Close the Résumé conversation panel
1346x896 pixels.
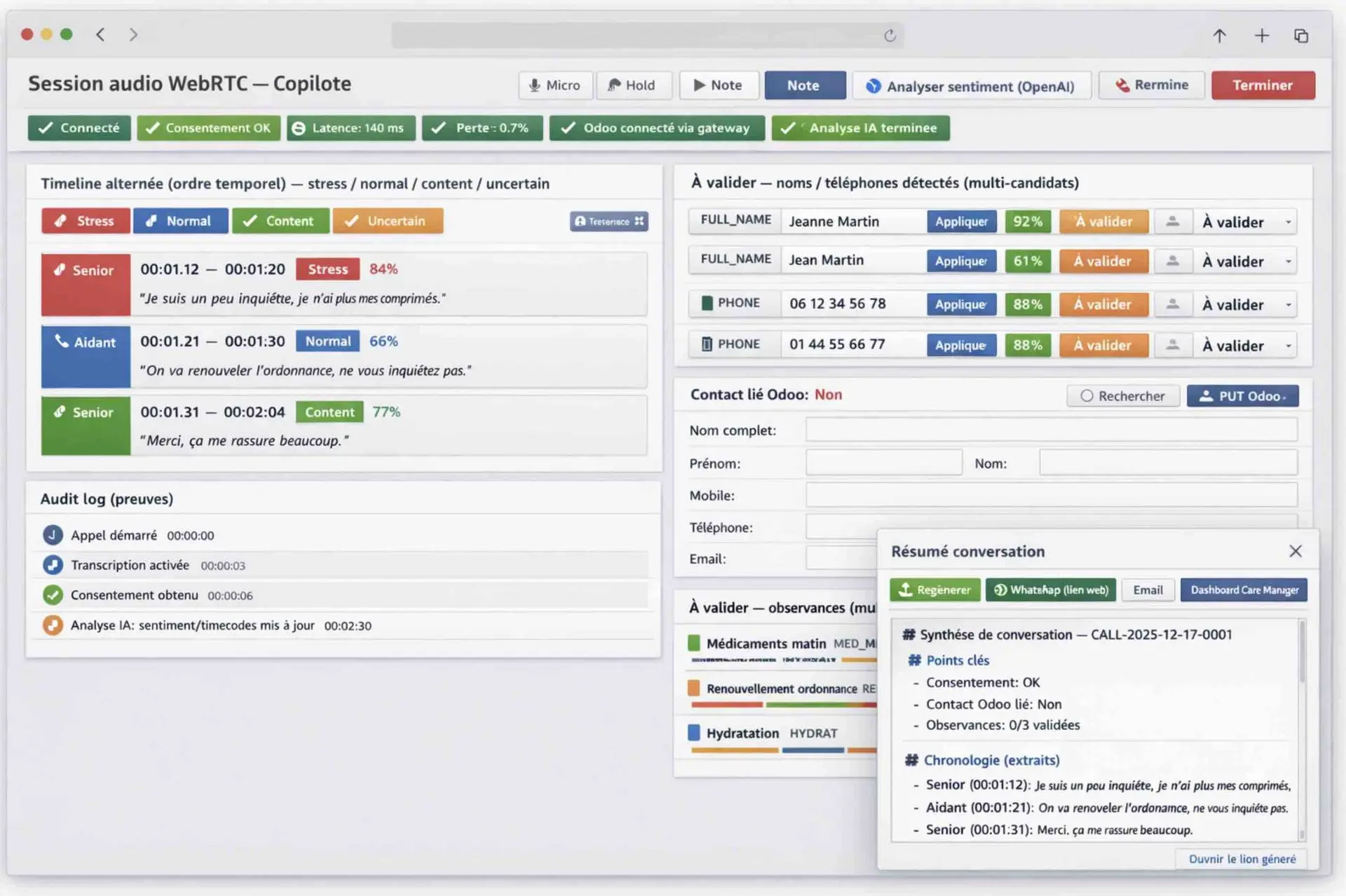click(1295, 551)
